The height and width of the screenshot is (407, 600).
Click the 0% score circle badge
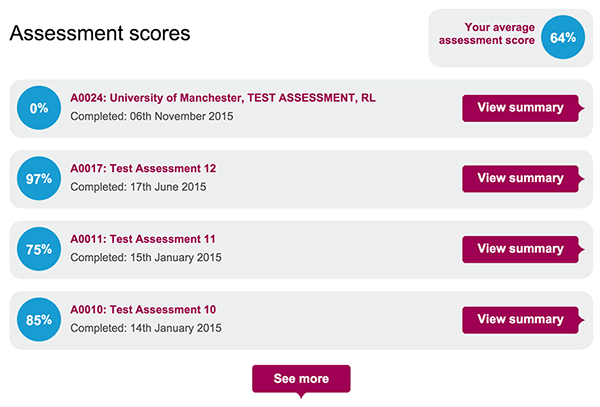pos(39,108)
